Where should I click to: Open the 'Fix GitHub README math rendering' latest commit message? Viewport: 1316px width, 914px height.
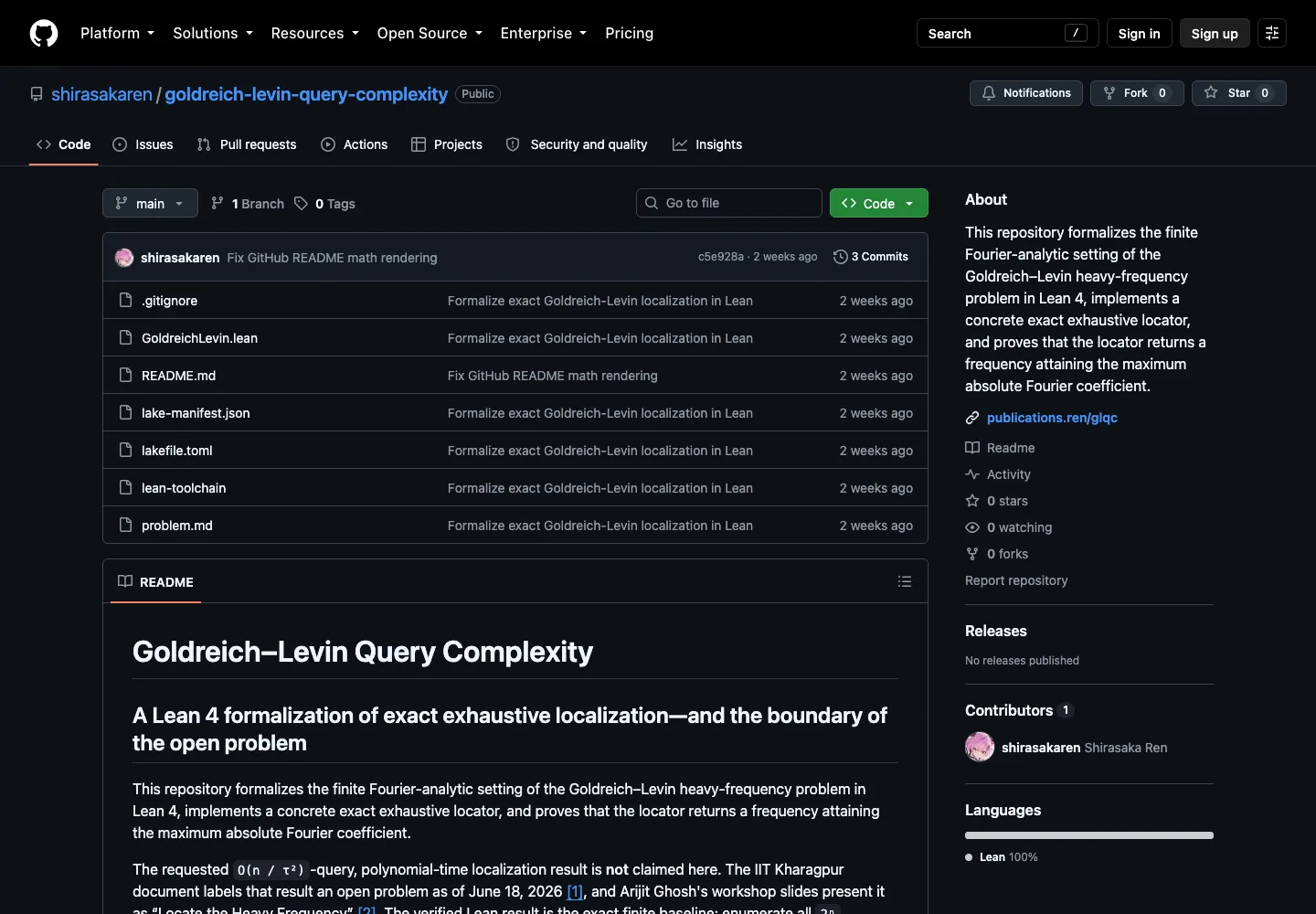pyautogui.click(x=332, y=258)
